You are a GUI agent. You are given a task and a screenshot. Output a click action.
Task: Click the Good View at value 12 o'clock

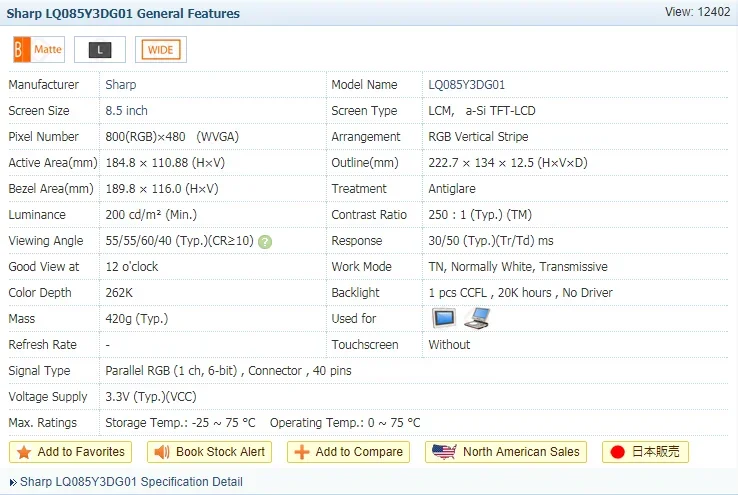click(132, 267)
